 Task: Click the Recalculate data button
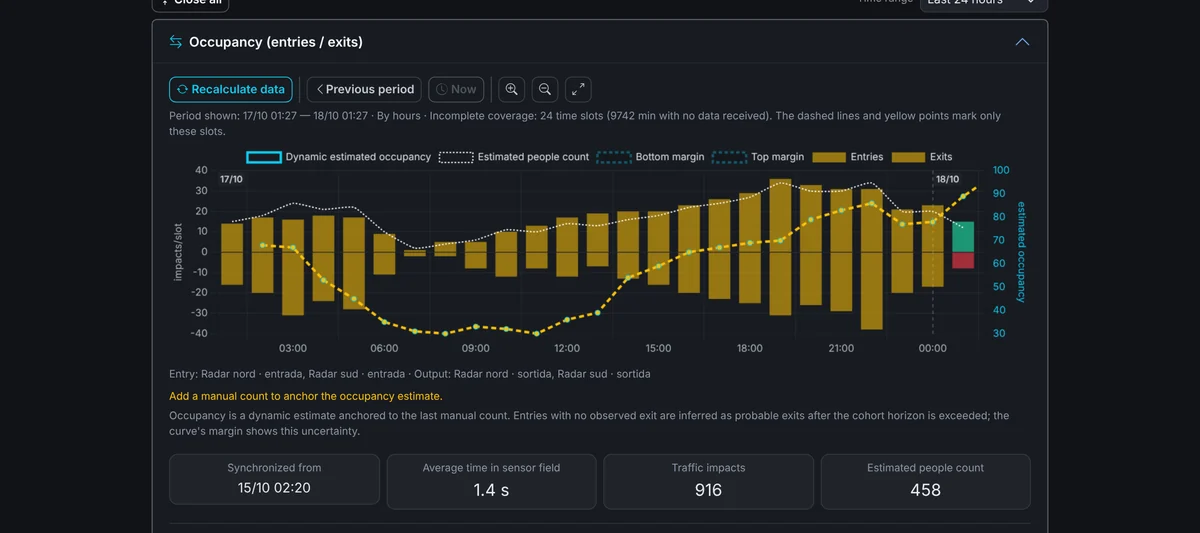point(231,89)
